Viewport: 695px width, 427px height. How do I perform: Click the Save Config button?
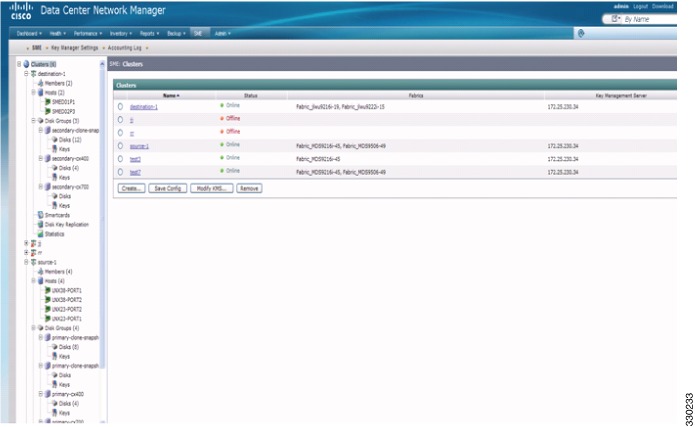pos(168,188)
